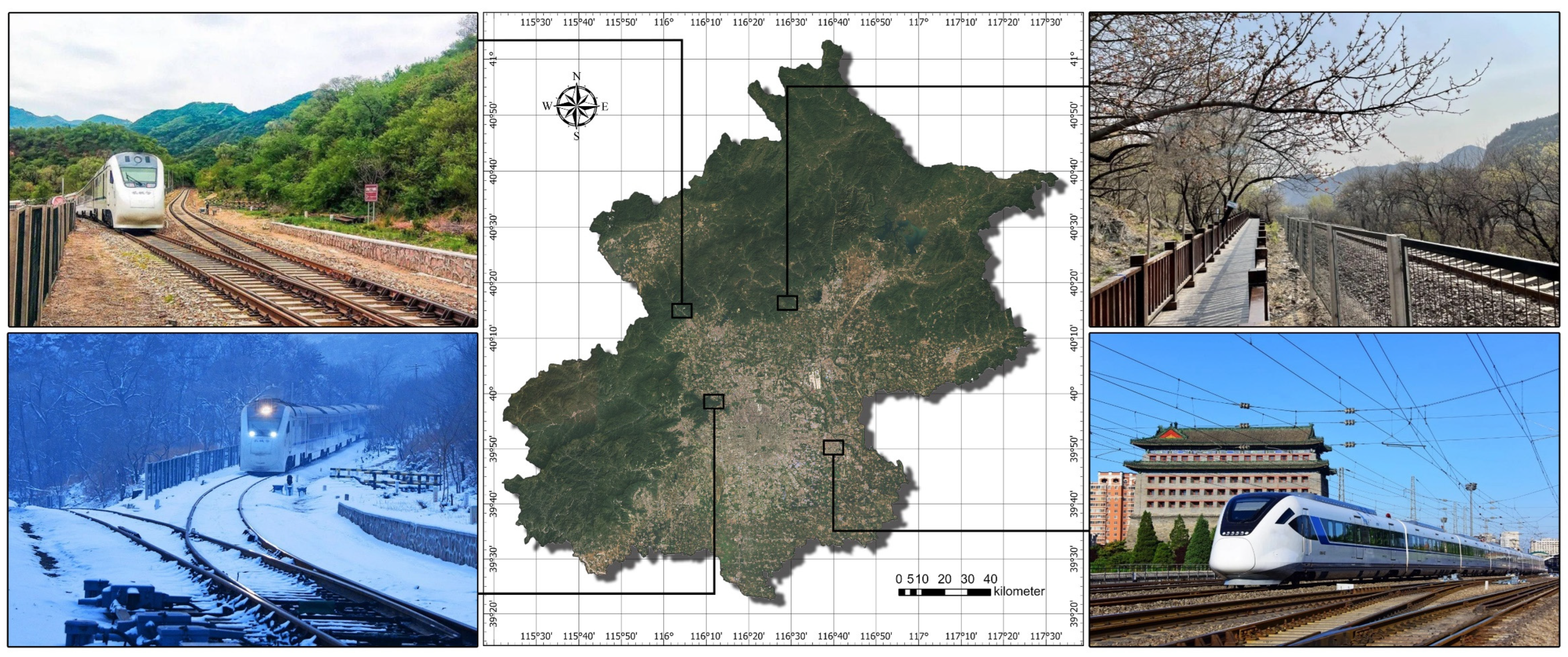Open the green mountain train photo
The height and width of the screenshot is (657, 1568).
click(x=243, y=170)
